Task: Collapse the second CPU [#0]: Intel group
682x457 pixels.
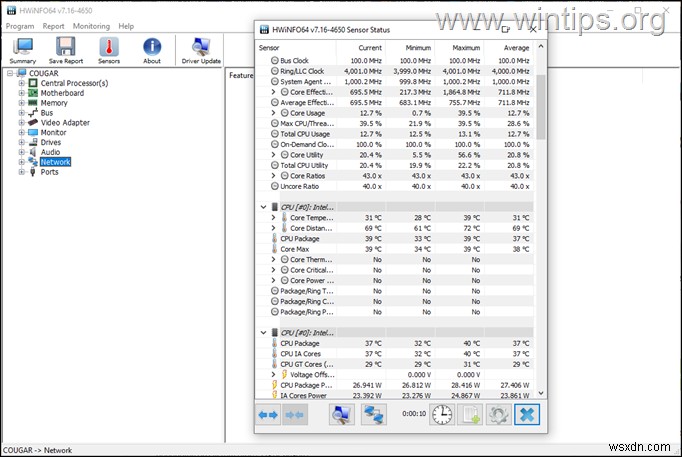Action: tap(263, 333)
